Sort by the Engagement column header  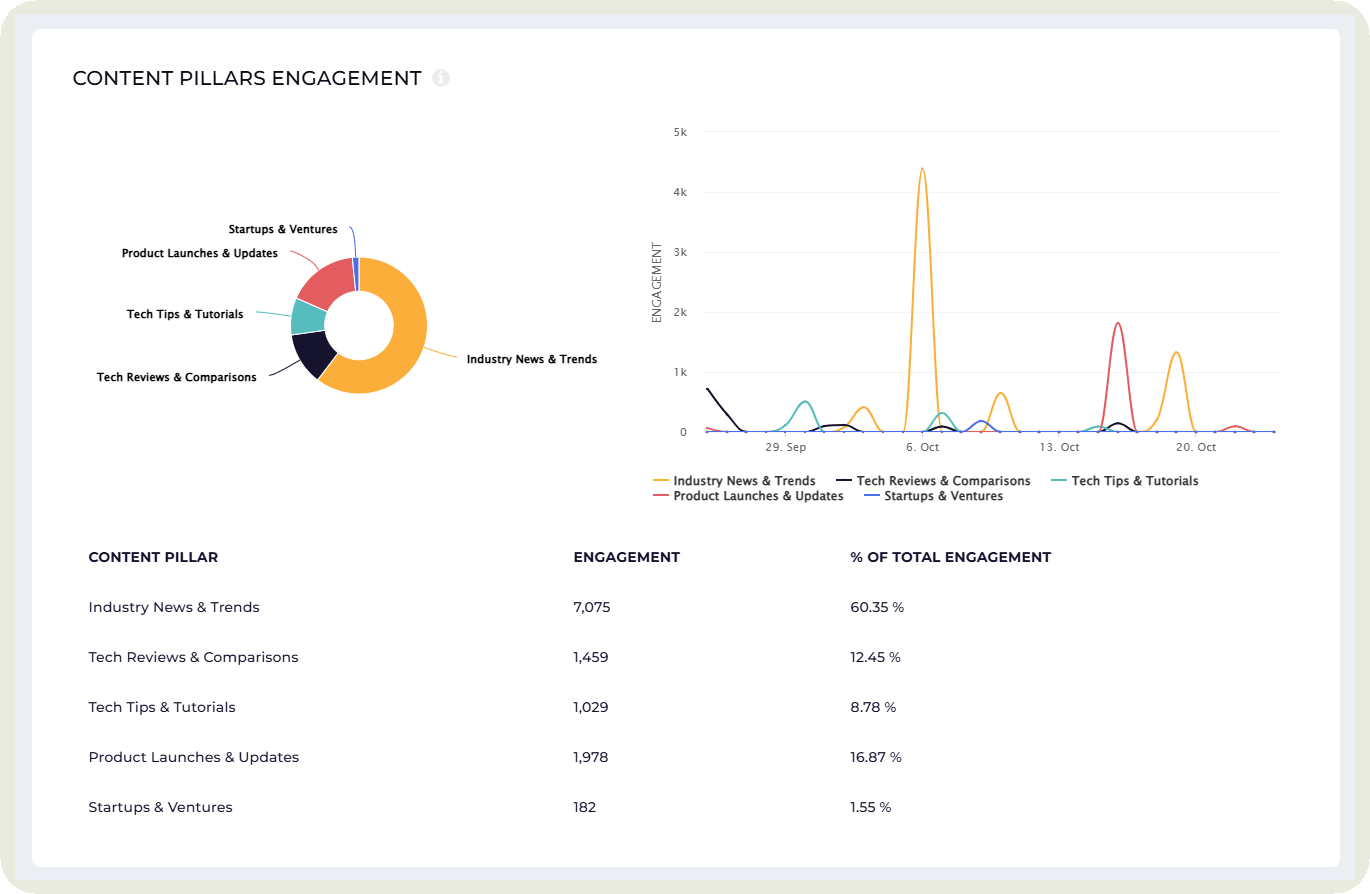pos(626,557)
